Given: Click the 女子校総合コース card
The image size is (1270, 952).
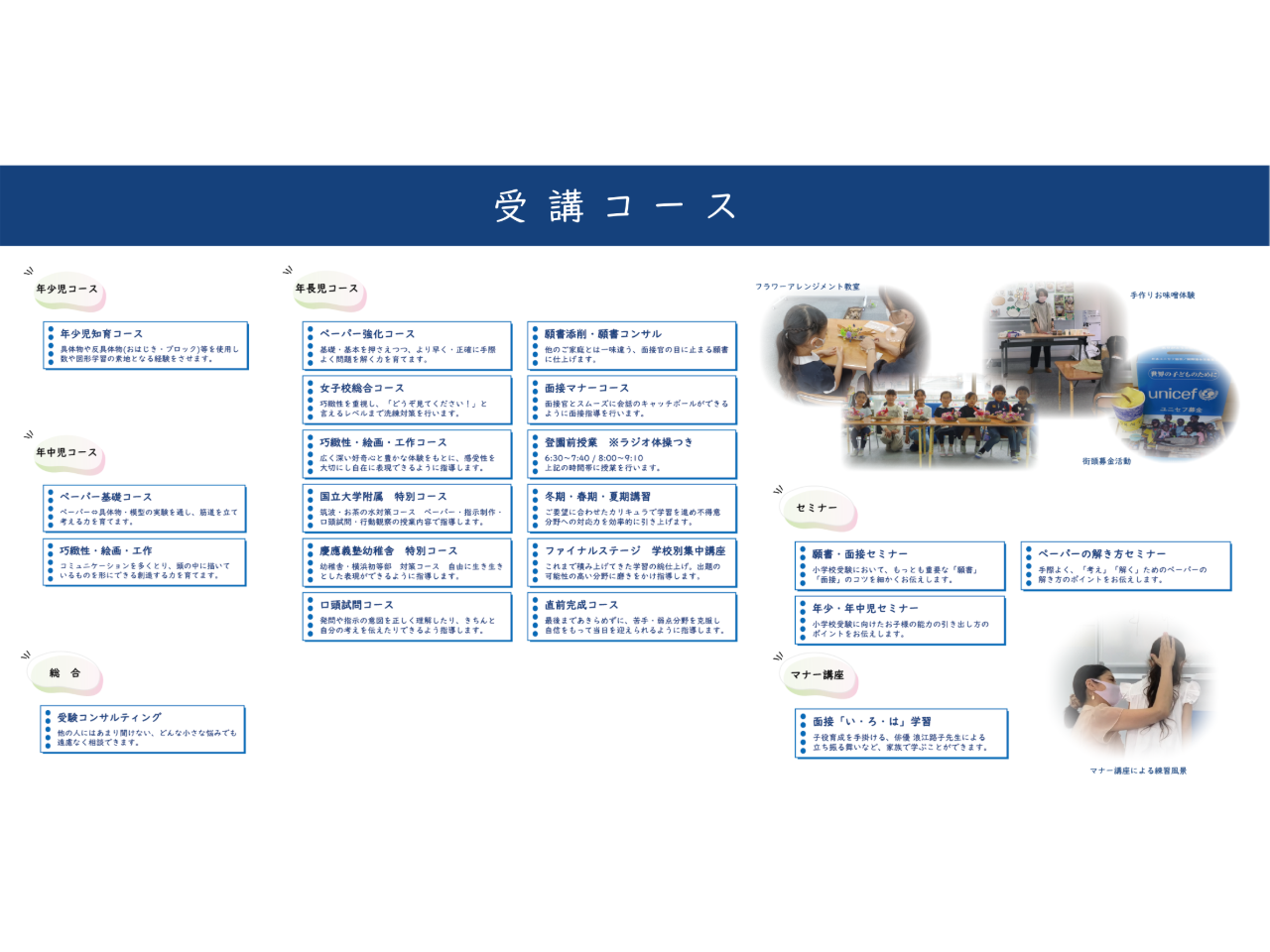Looking at the screenshot, I should click(x=408, y=400).
